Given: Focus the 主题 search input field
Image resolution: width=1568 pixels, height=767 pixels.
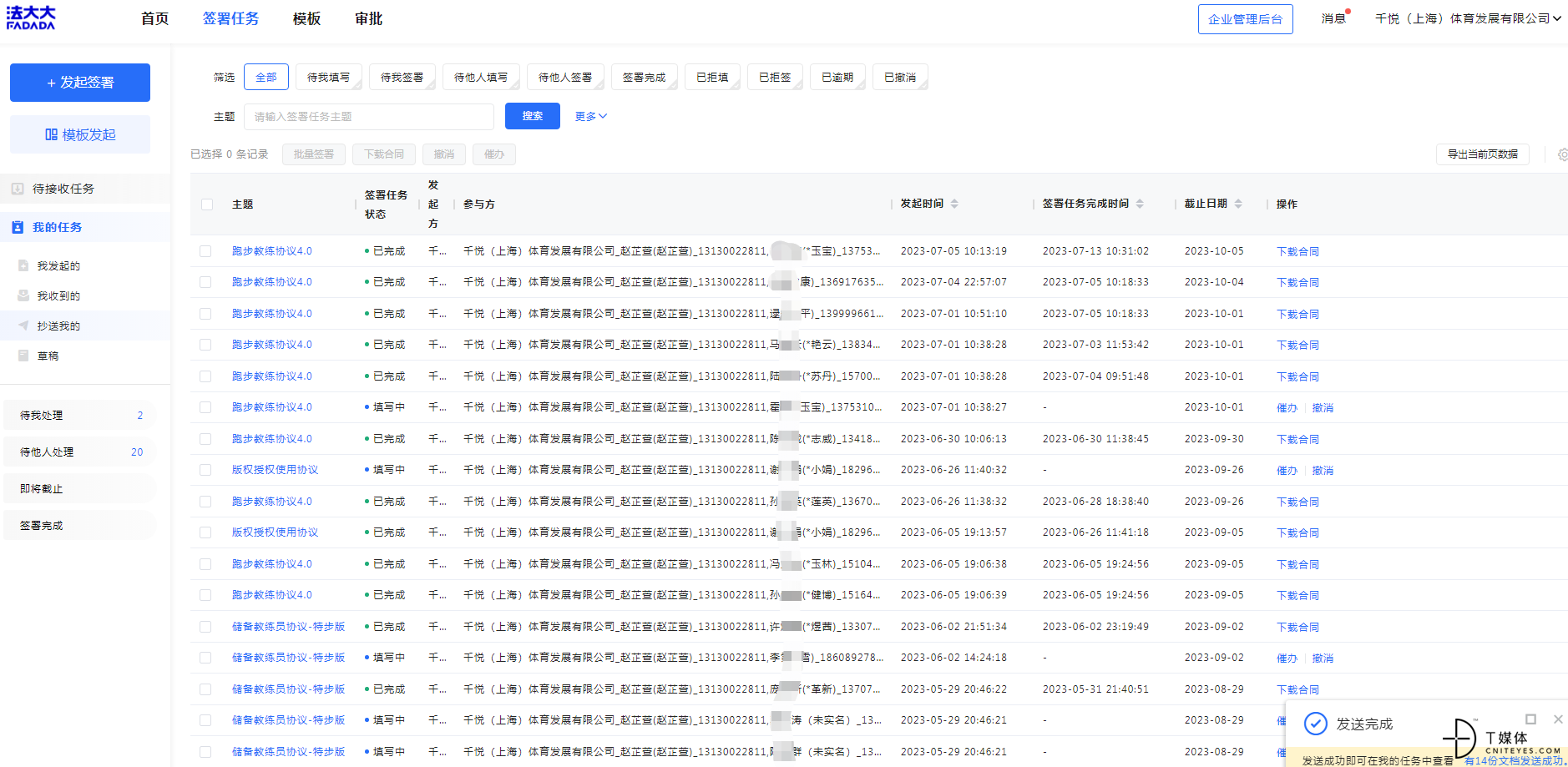Looking at the screenshot, I should coord(368,117).
